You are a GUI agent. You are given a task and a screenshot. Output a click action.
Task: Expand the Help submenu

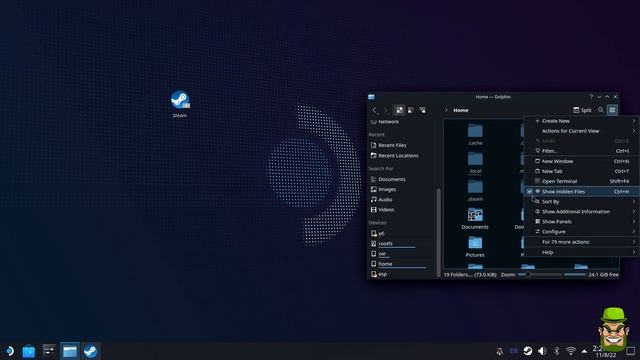[582, 252]
